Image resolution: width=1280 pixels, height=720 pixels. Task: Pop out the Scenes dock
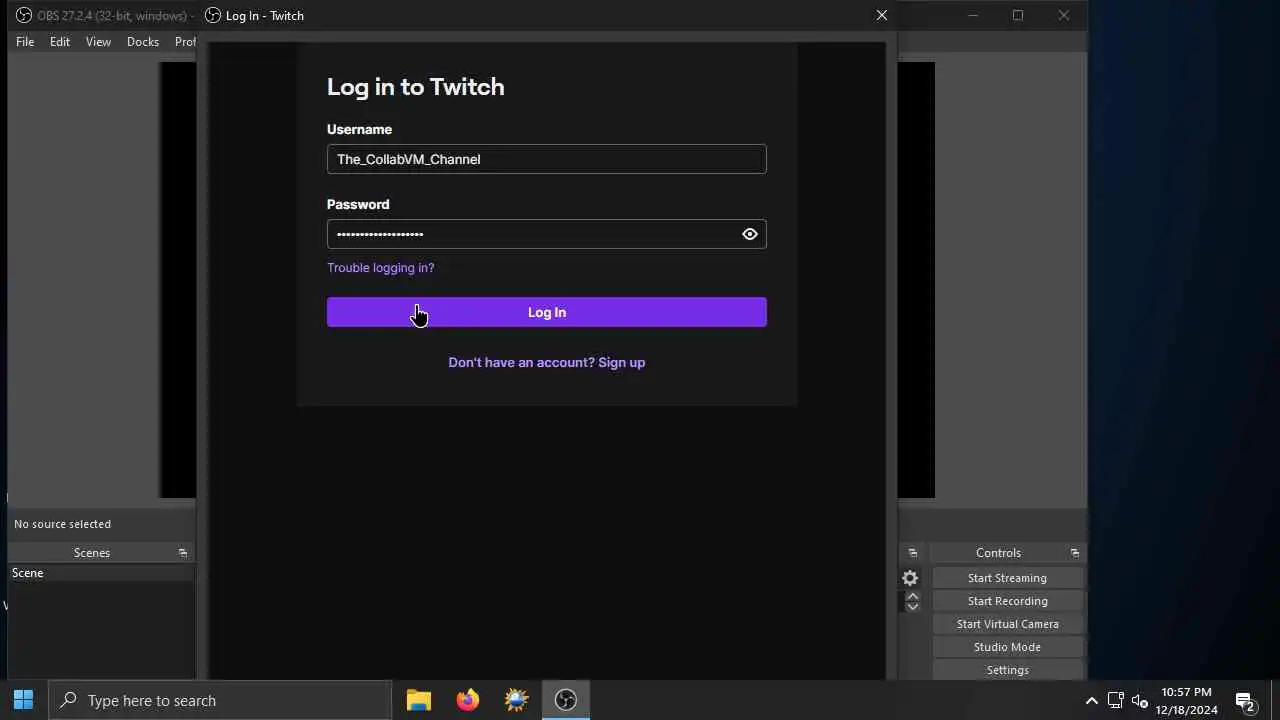(x=183, y=553)
